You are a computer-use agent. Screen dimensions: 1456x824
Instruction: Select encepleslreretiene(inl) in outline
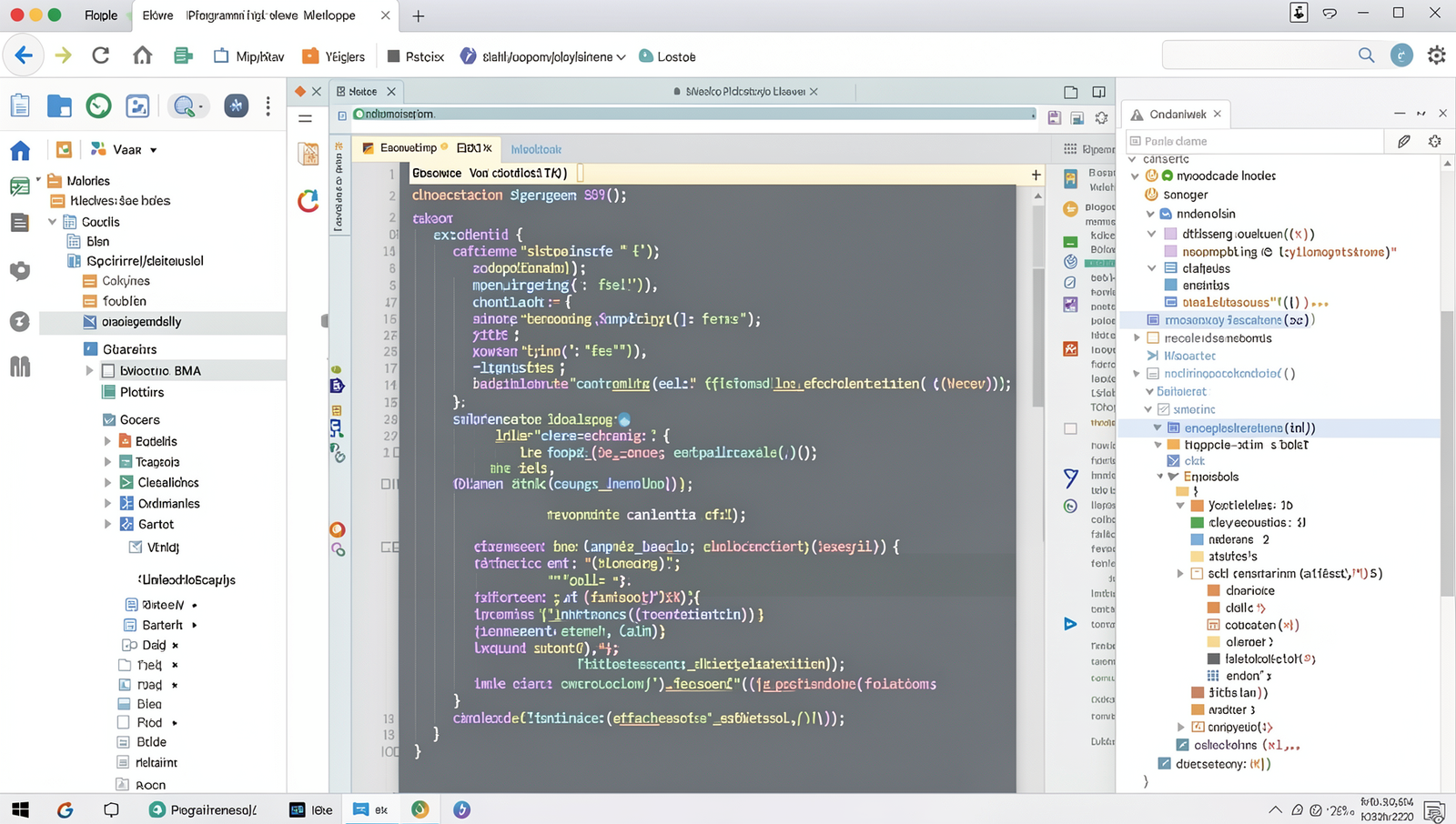1280,427
